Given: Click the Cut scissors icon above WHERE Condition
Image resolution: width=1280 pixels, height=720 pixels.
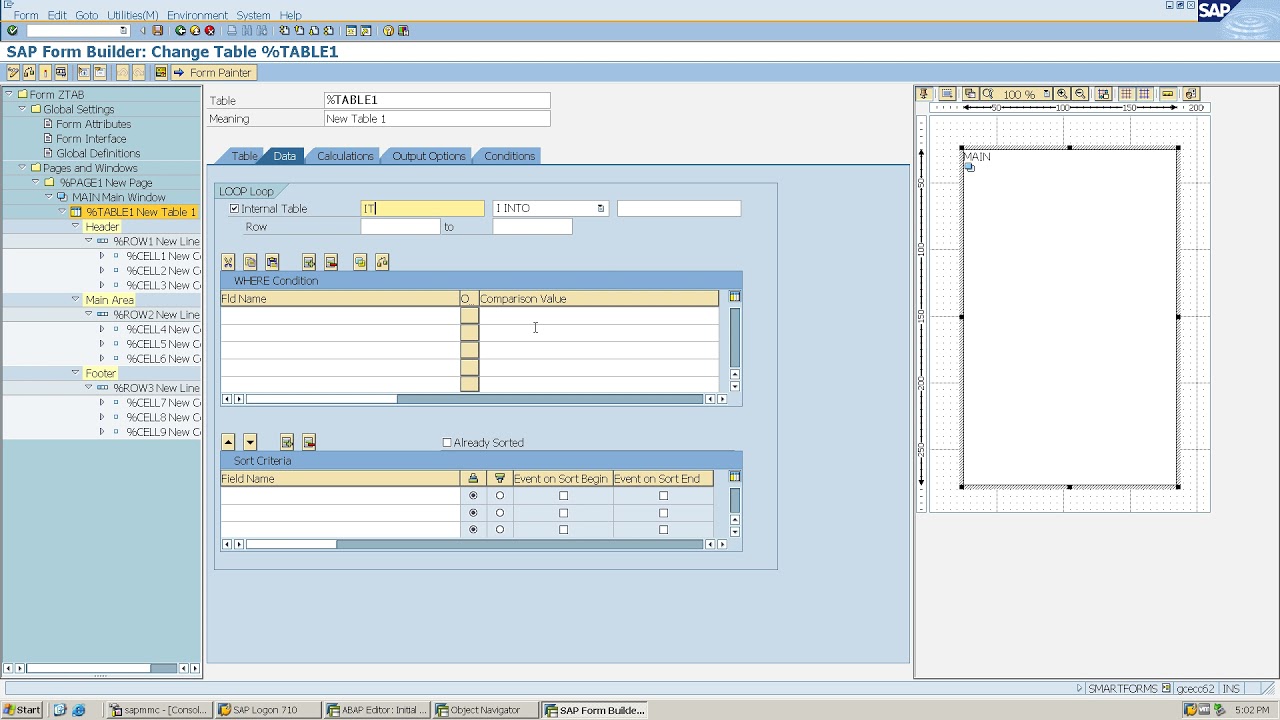Looking at the screenshot, I should (x=228, y=262).
